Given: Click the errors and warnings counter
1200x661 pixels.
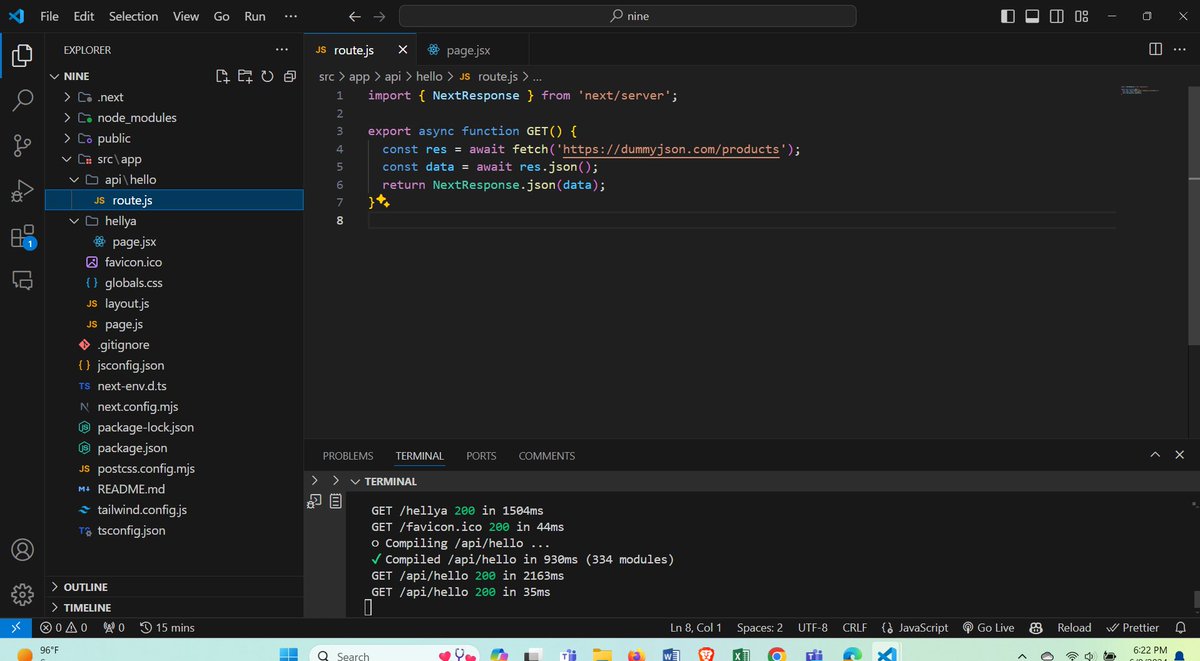Looking at the screenshot, I should [x=64, y=627].
